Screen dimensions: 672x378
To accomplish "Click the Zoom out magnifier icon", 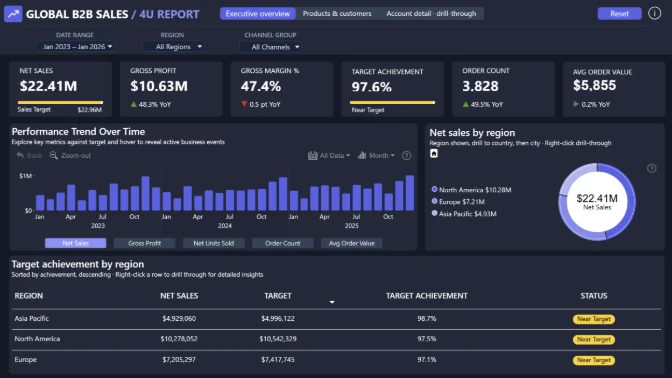I will click(x=54, y=155).
